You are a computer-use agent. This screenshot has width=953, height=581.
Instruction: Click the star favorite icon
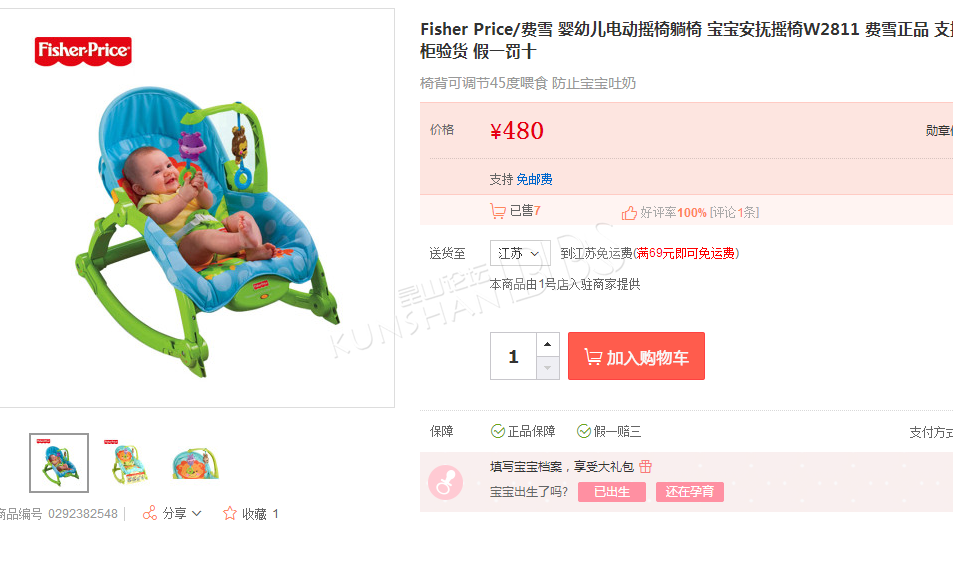[x=230, y=514]
